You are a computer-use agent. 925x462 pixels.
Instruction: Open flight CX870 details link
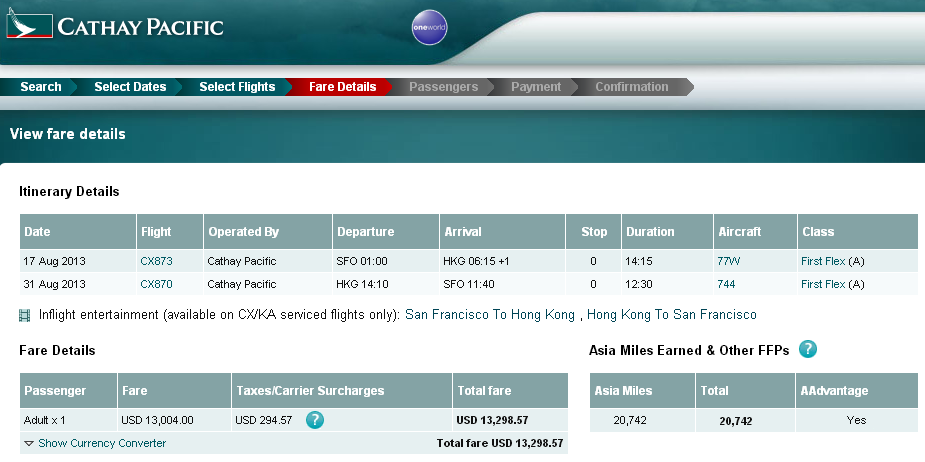pyautogui.click(x=156, y=284)
